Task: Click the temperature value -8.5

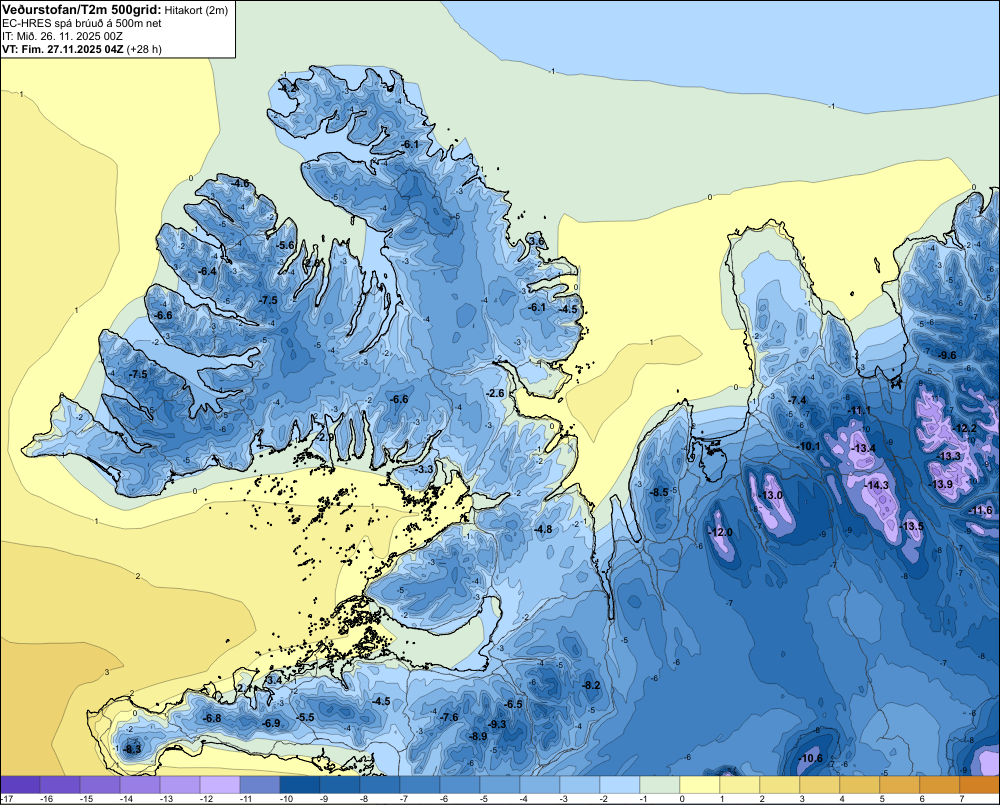Action: point(659,492)
